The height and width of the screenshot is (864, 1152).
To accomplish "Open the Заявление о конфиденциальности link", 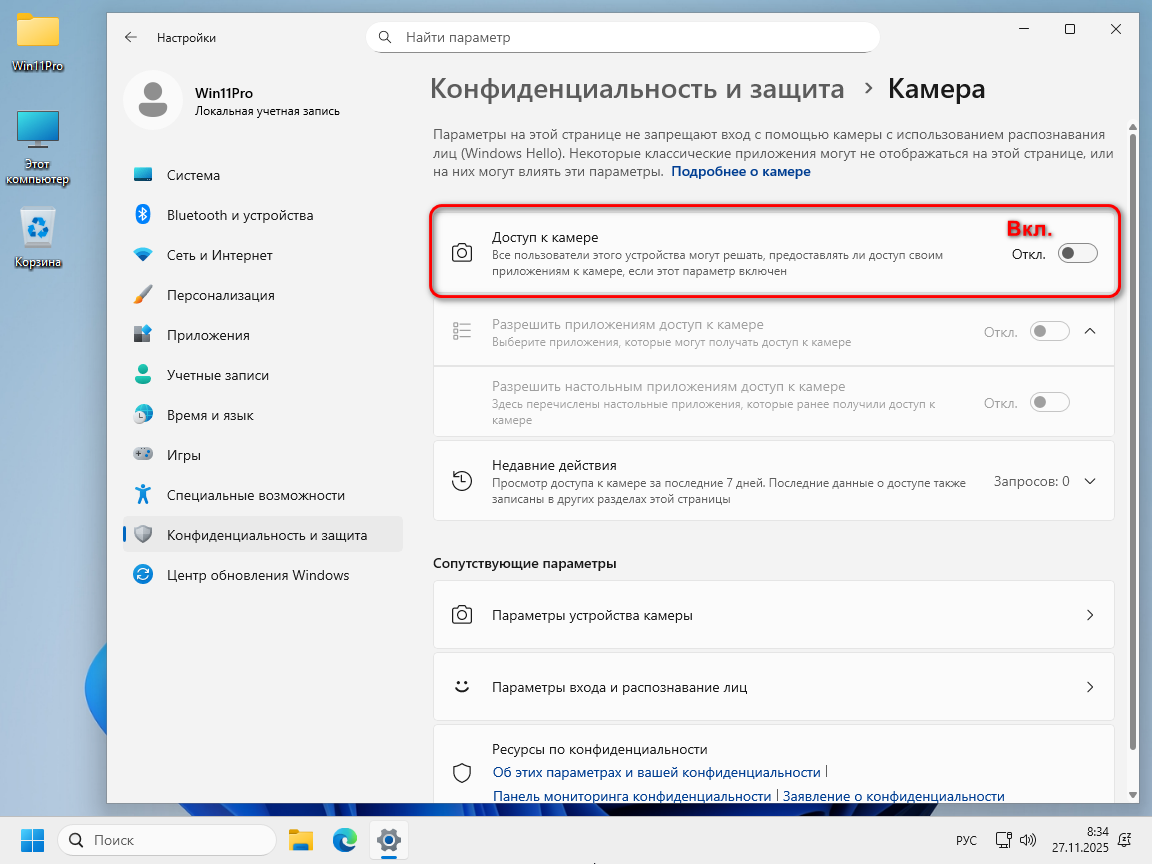I will [893, 796].
